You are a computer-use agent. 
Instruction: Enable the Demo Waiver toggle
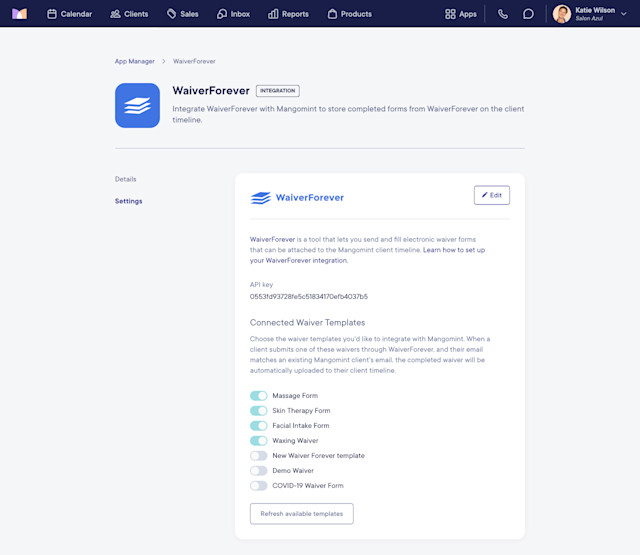tap(259, 471)
